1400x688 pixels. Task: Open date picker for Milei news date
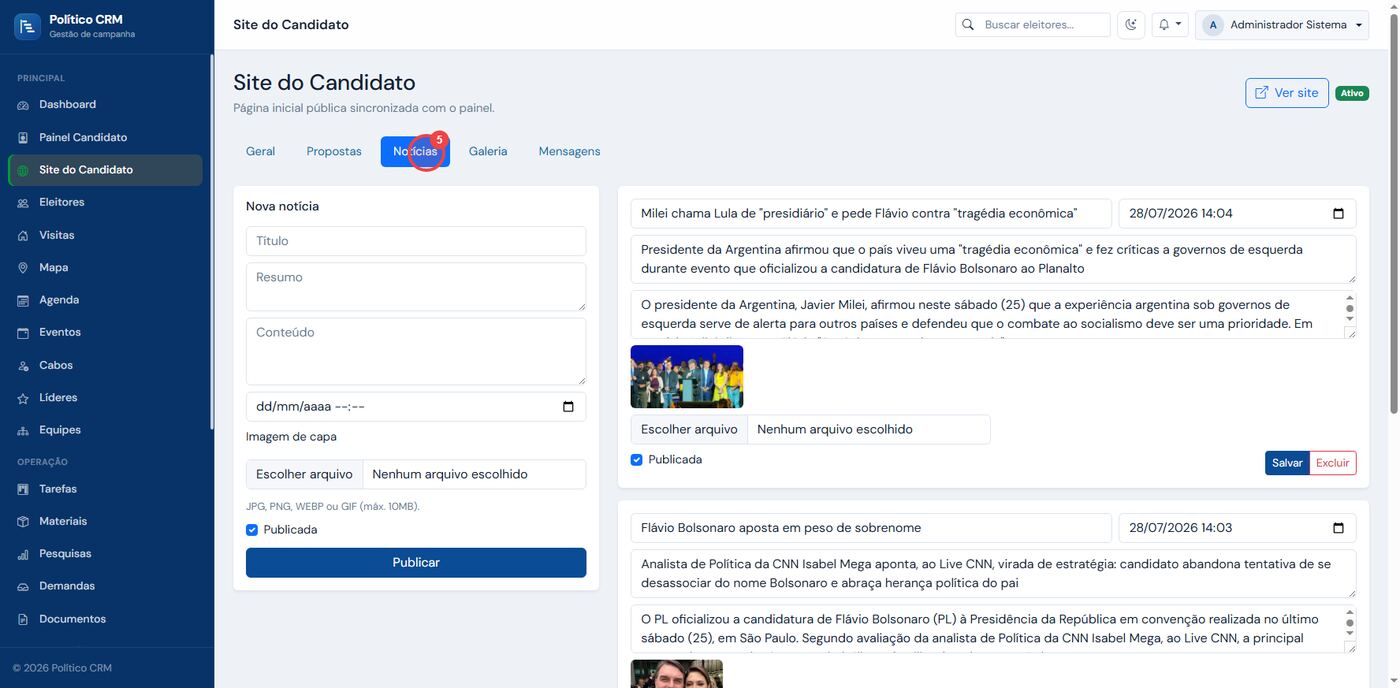(x=1338, y=213)
